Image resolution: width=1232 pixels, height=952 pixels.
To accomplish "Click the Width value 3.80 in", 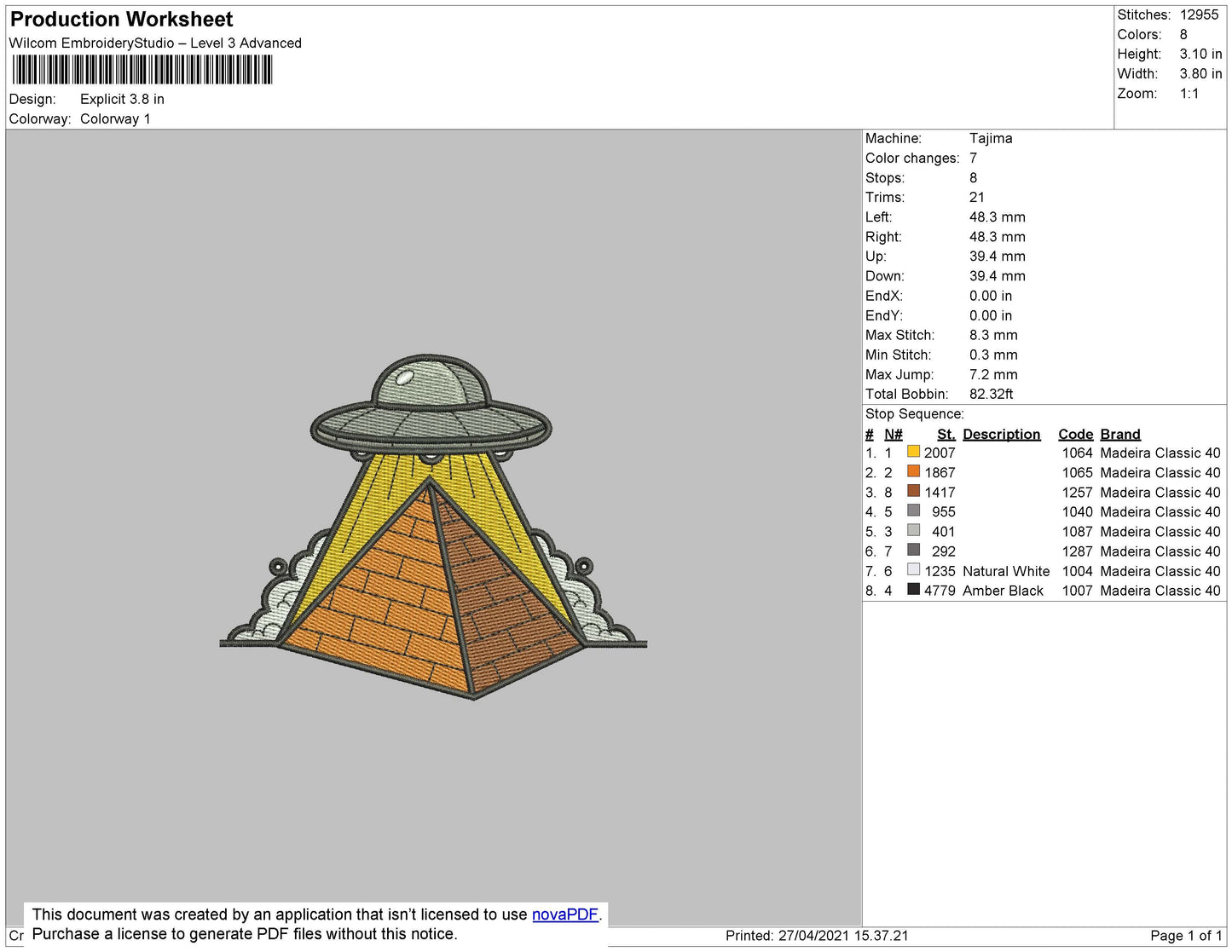I will [x=1200, y=73].
